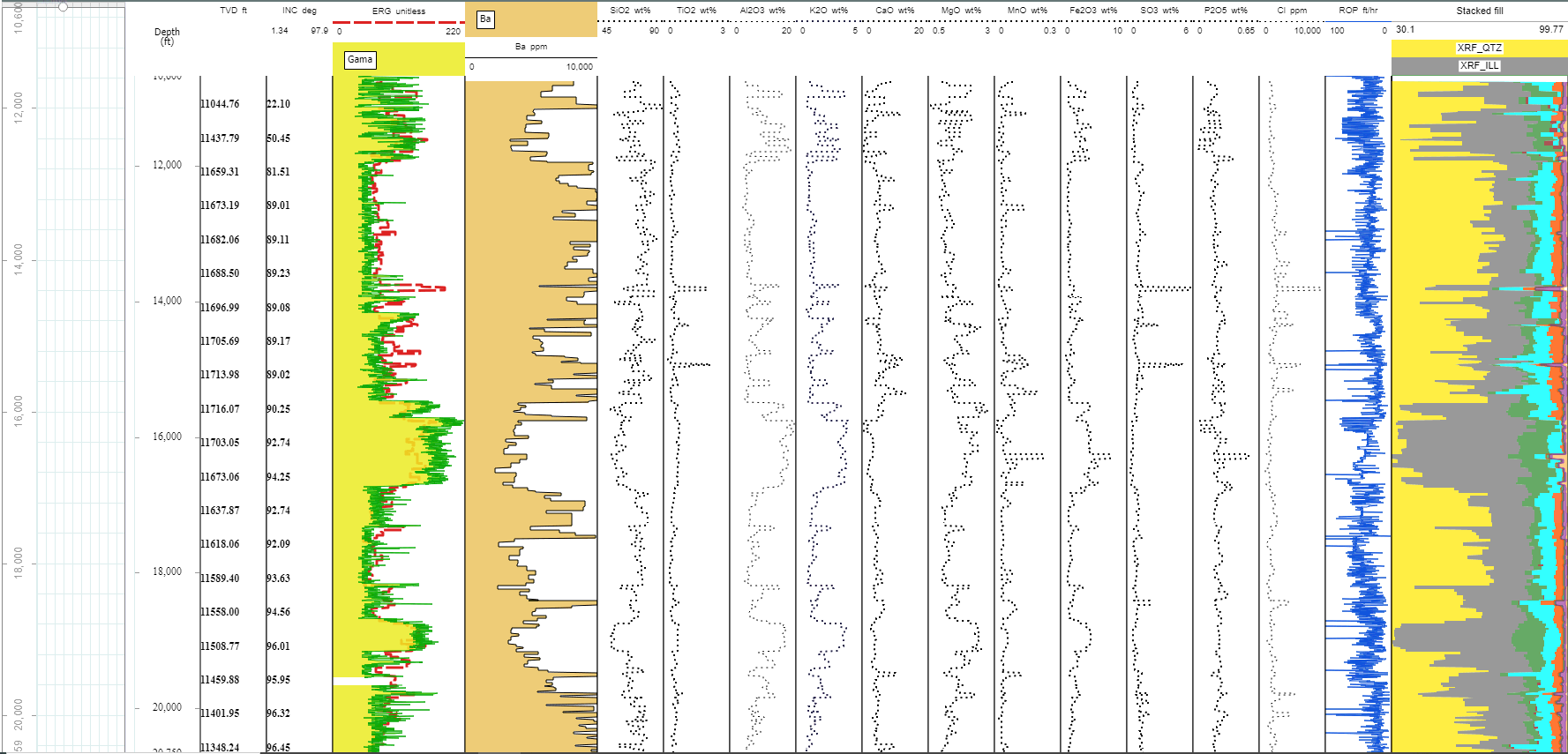
Task: Click TVD value 11716.07
Action: click(x=220, y=409)
